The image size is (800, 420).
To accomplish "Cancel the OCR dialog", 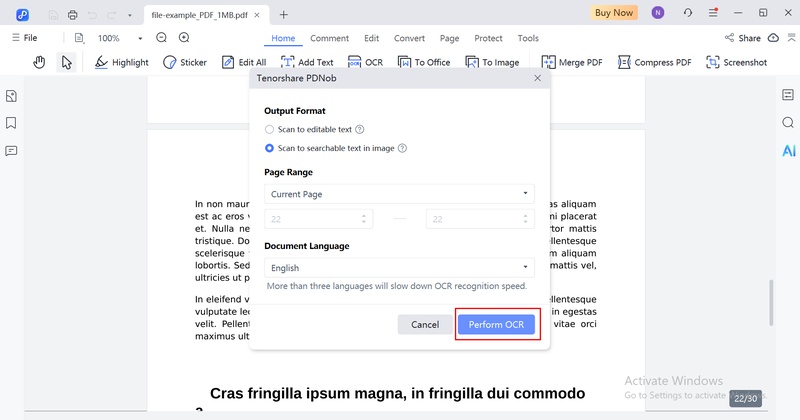I will (425, 325).
